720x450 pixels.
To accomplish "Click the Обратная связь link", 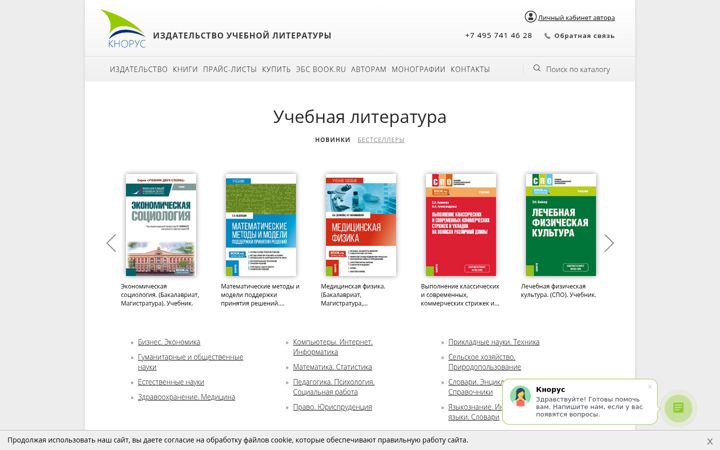I will pos(584,36).
